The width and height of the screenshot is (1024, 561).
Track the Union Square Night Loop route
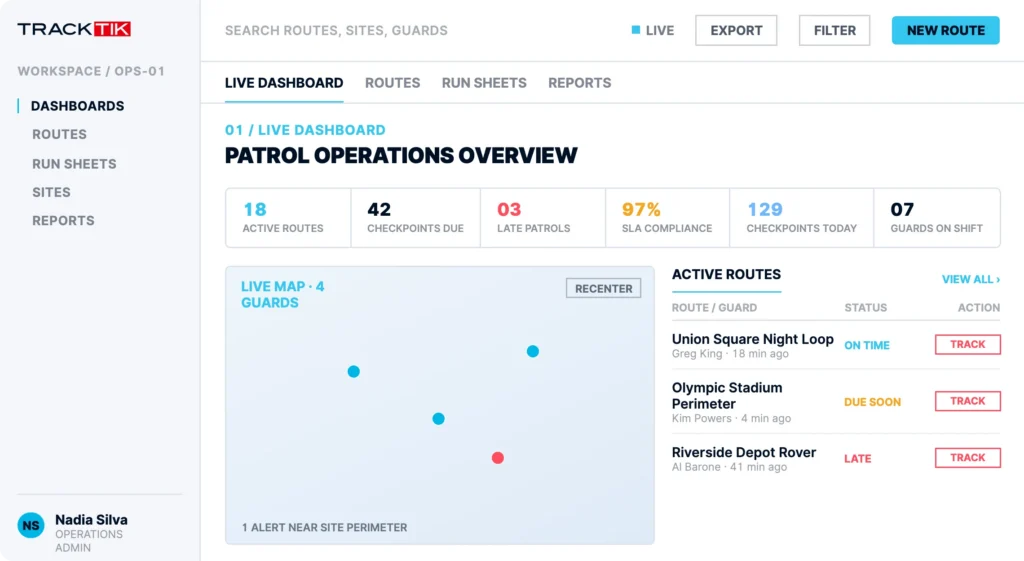click(x=967, y=344)
